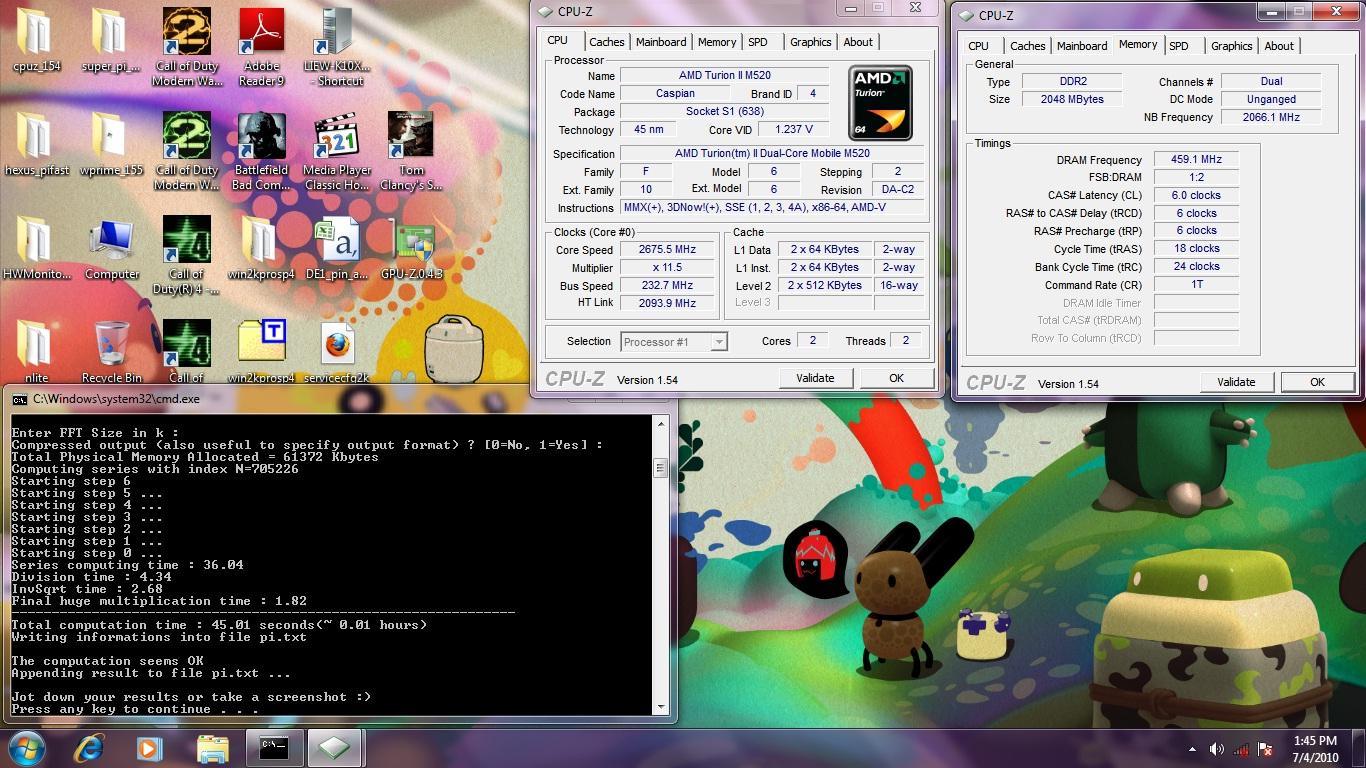The image size is (1366, 768).
Task: Open the Computer desktop icon
Action: pos(111,240)
